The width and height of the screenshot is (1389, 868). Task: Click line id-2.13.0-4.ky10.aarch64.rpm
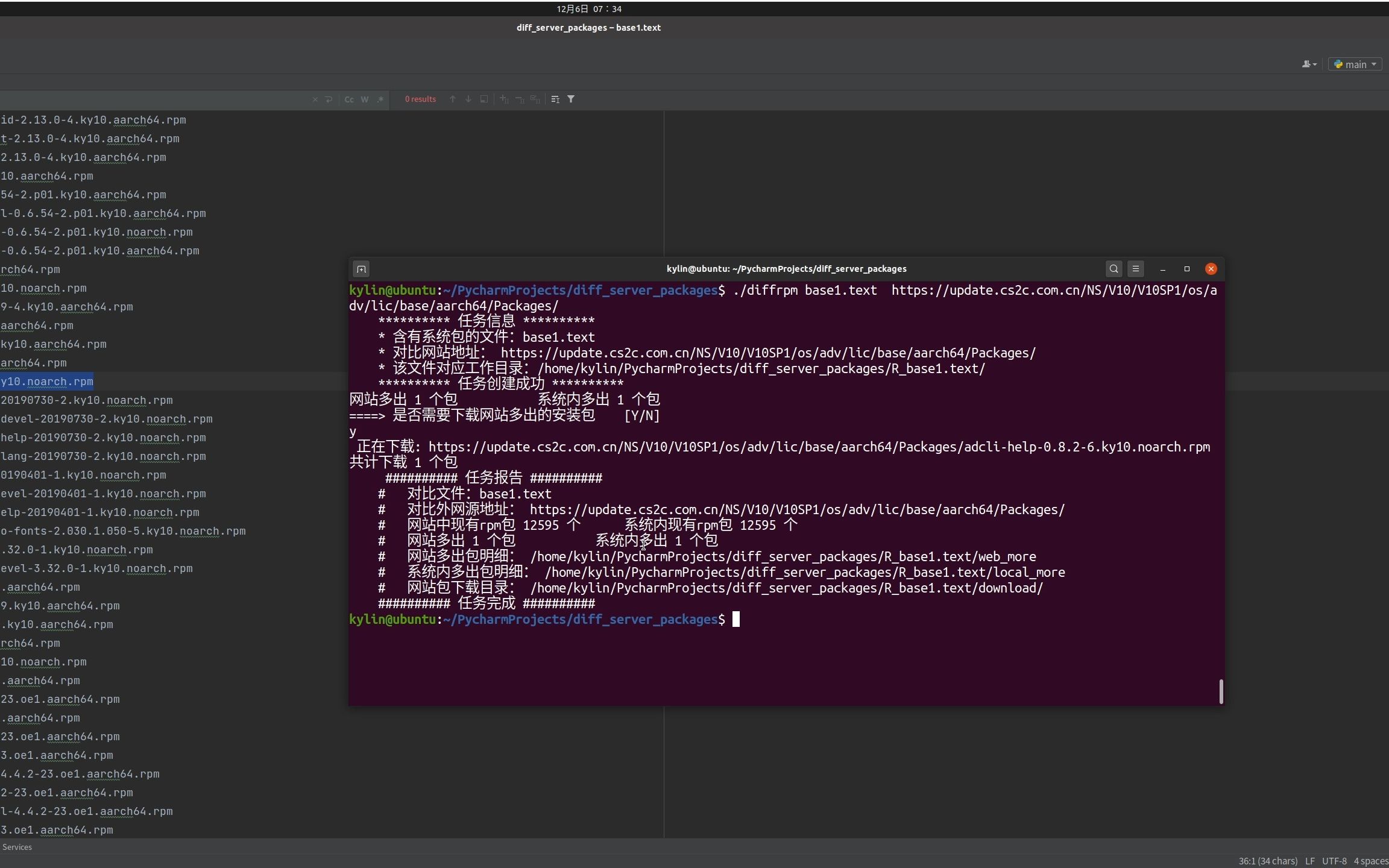click(93, 120)
